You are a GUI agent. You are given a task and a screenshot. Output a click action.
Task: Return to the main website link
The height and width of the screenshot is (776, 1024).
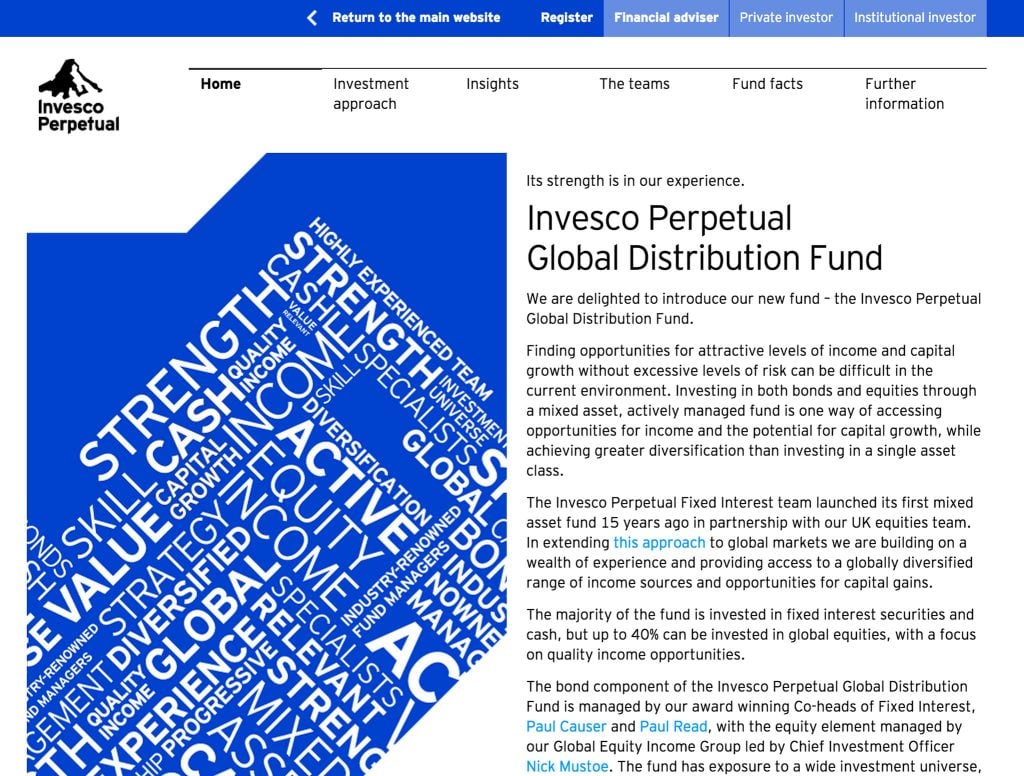416,18
